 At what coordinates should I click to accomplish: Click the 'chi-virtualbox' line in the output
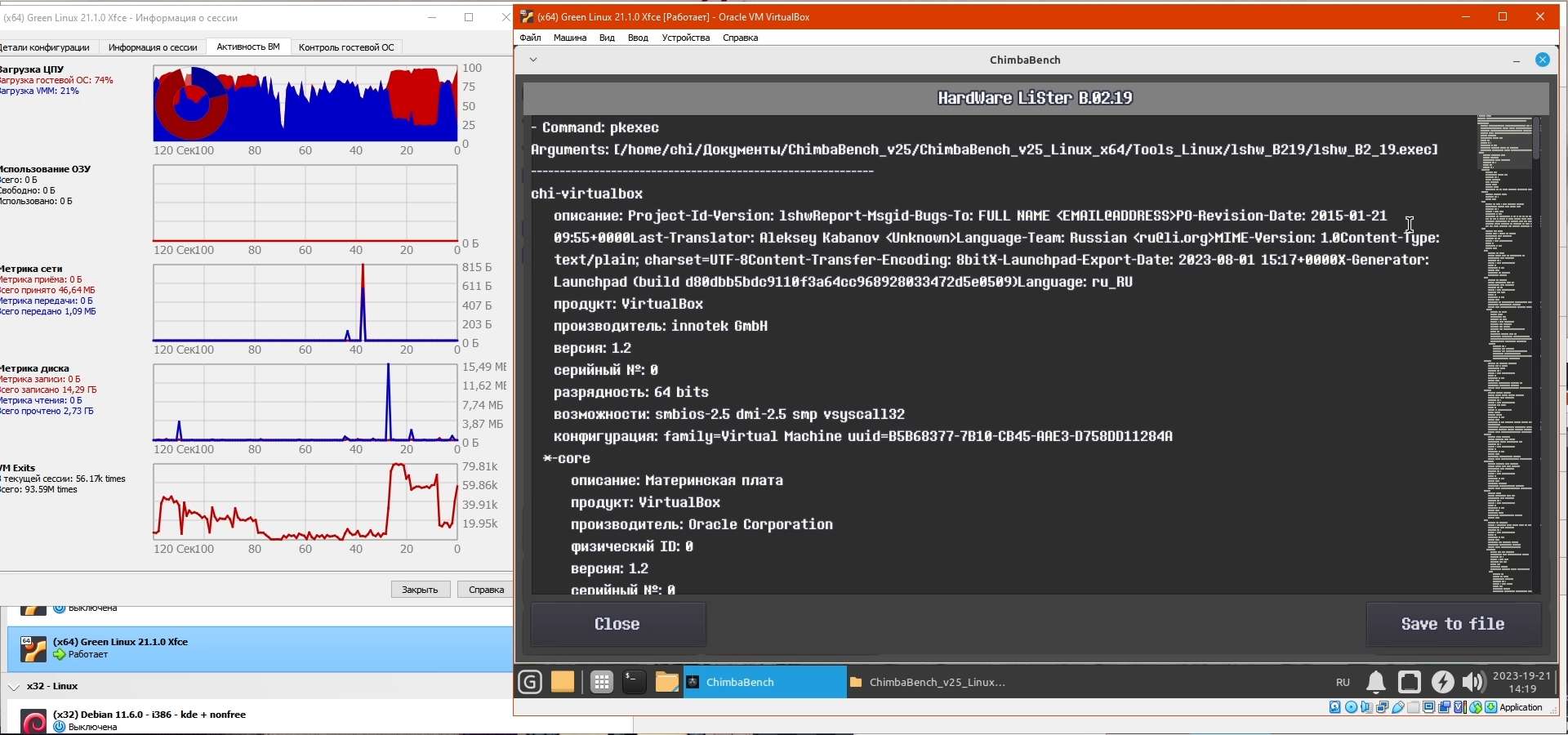(x=587, y=194)
